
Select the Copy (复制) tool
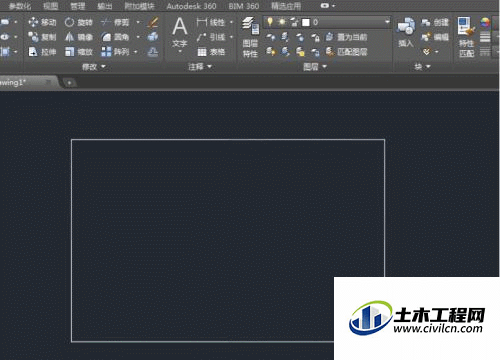42,37
